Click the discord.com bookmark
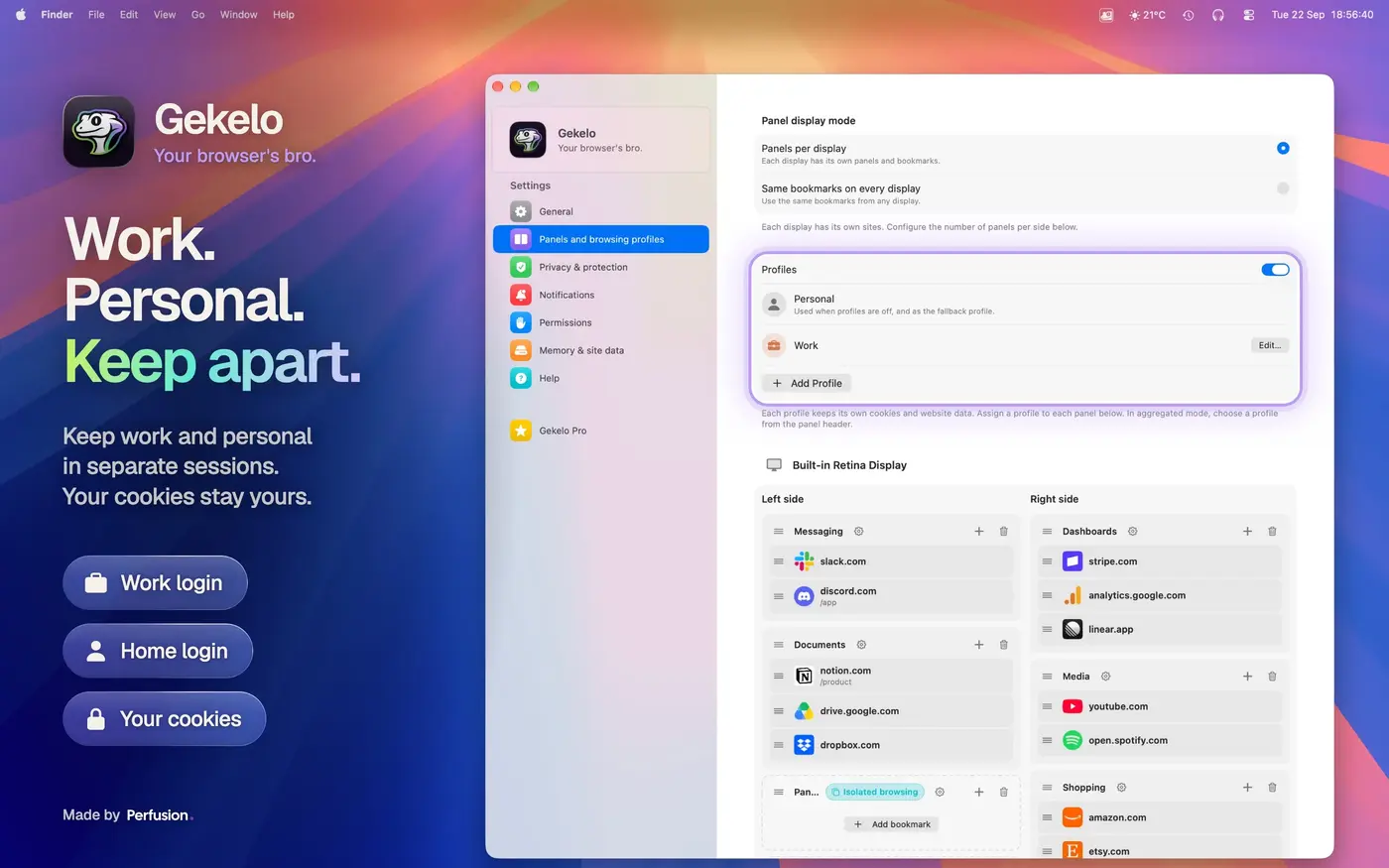The image size is (1389, 868). point(890,596)
